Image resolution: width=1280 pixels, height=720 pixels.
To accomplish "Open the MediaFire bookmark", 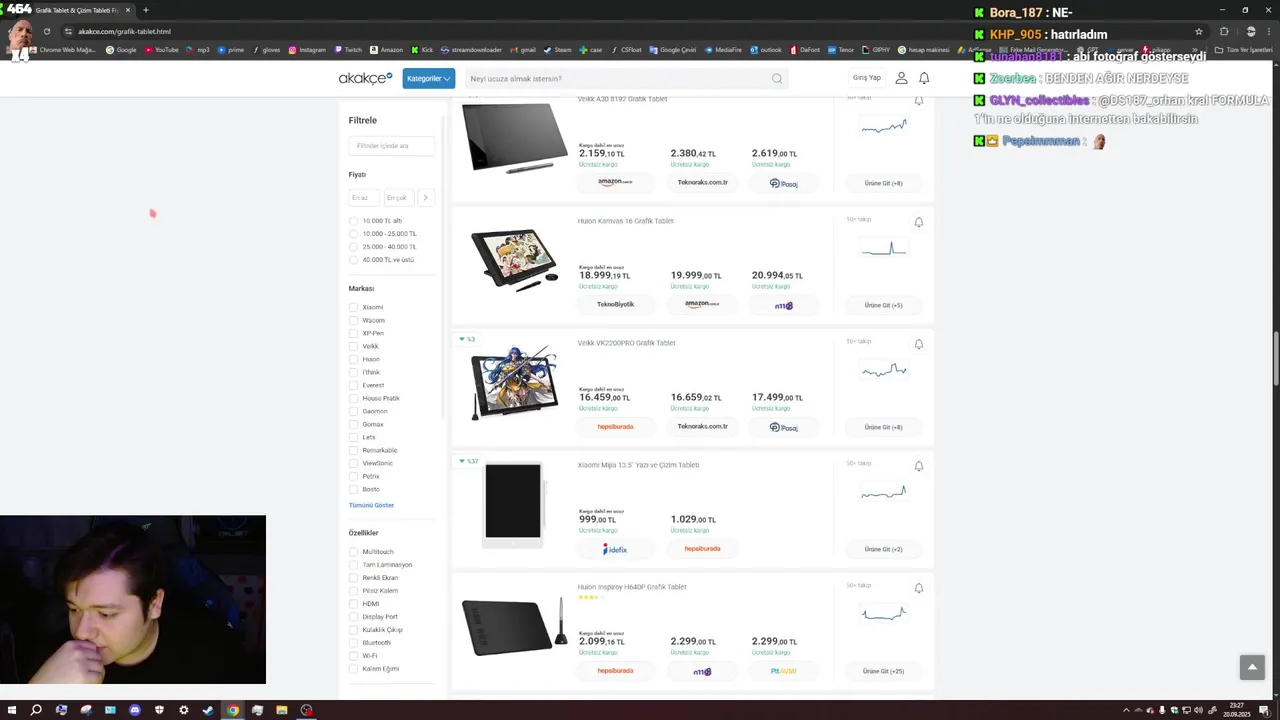I will tap(723, 49).
